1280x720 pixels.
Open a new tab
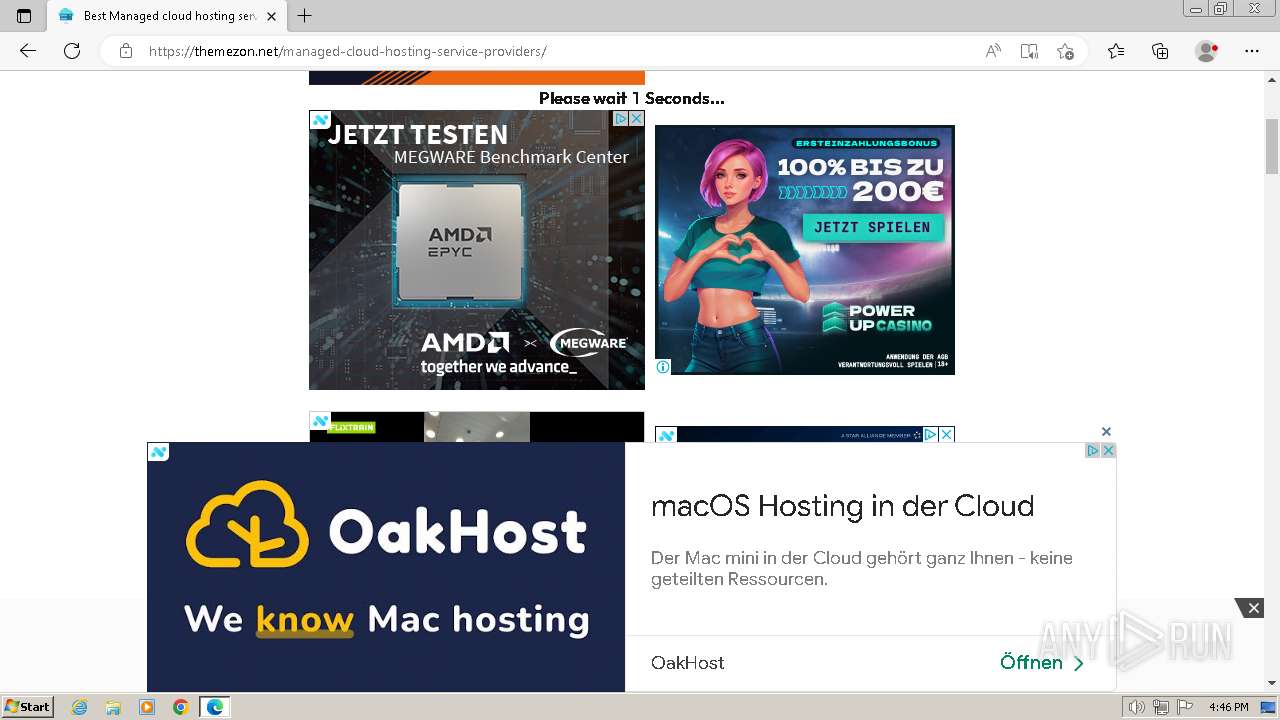305,16
